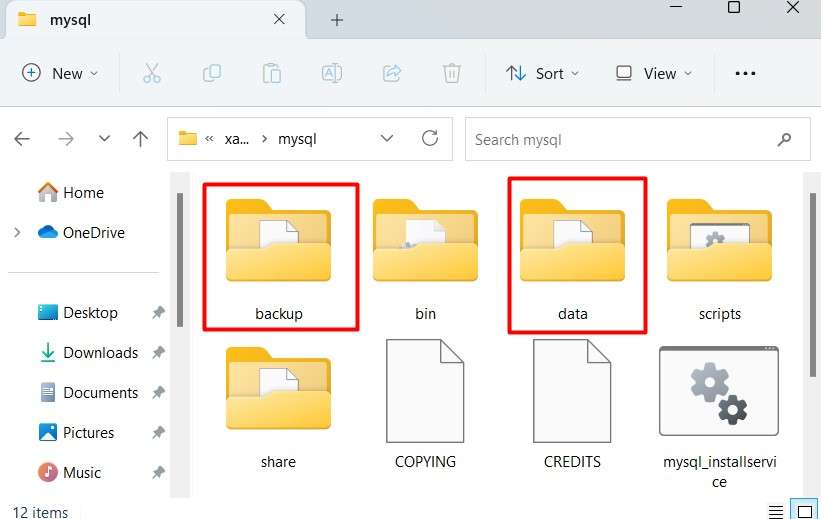Select the CREDITS file
Viewport: 821px width, 519px height.
572,404
